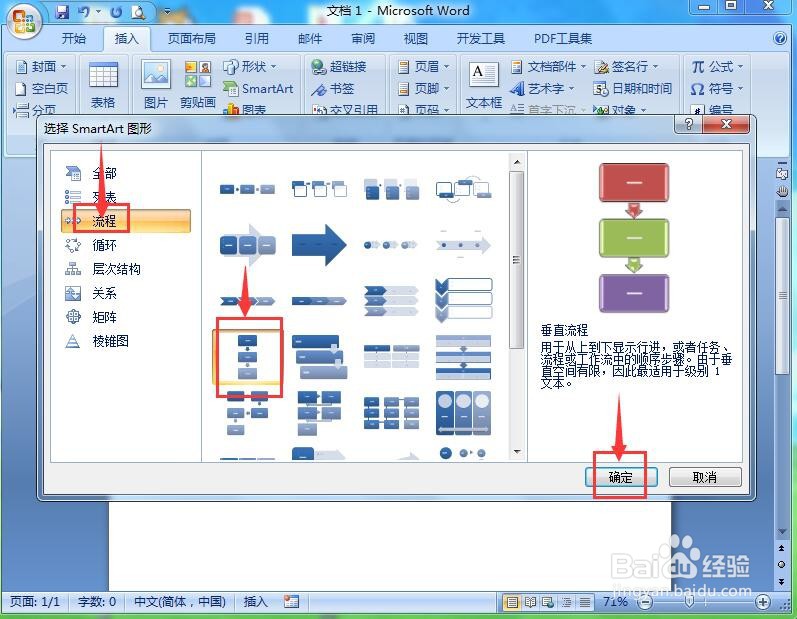This screenshot has width=797, height=619.
Task: Choose the basic process SmartArt thumbnail
Action: tap(248, 190)
